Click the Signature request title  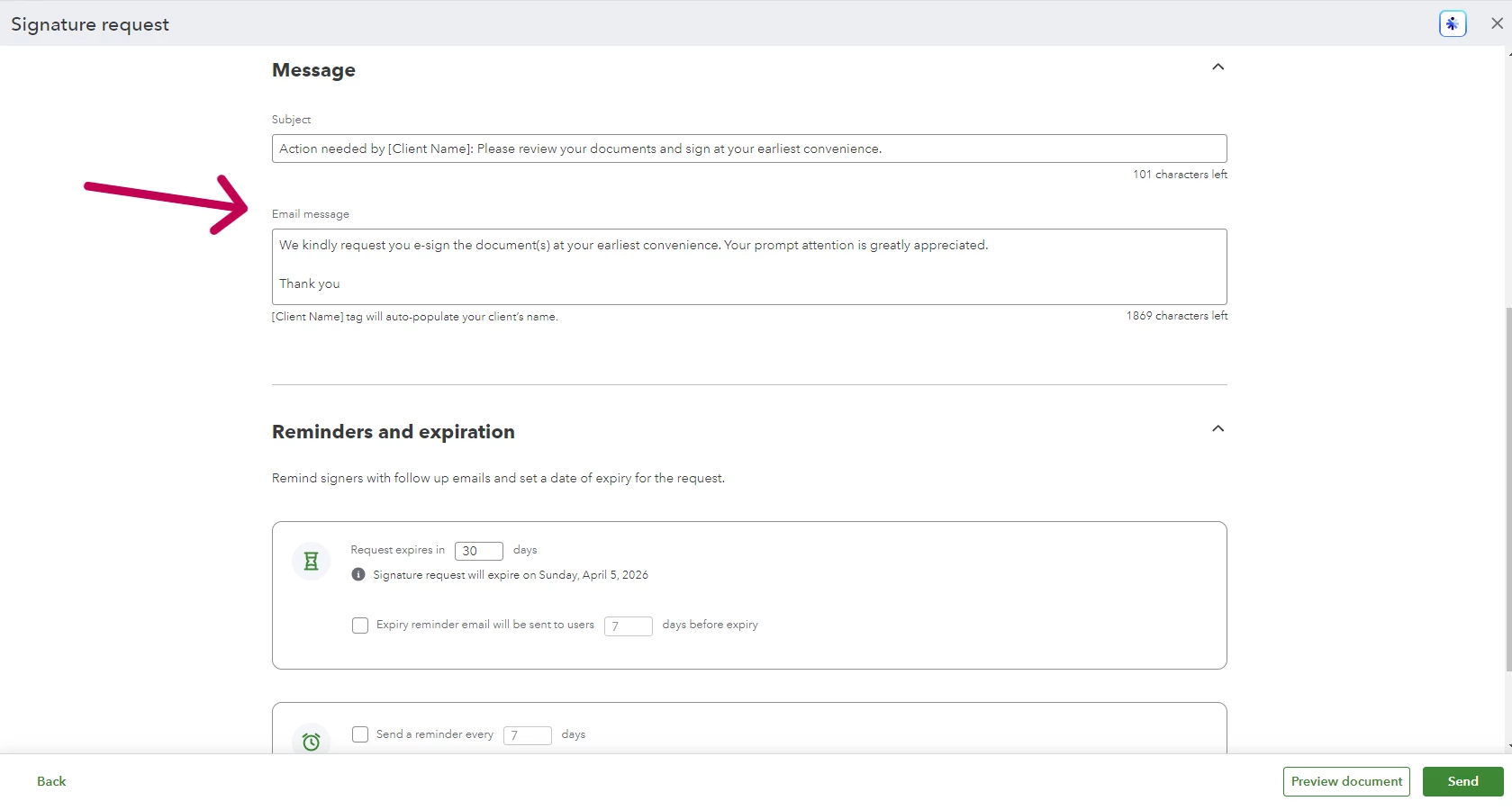(90, 24)
